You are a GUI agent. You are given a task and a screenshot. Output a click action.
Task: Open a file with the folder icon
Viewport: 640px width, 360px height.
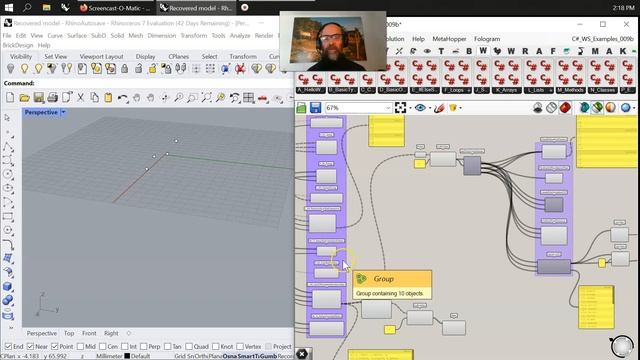[24, 98]
